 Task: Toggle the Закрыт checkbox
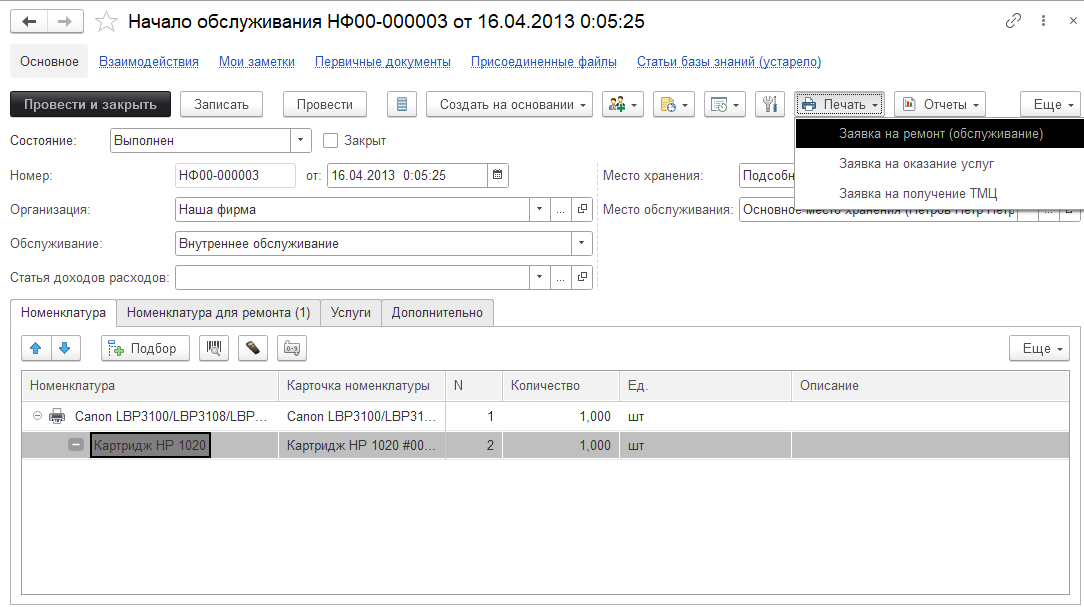click(x=331, y=141)
